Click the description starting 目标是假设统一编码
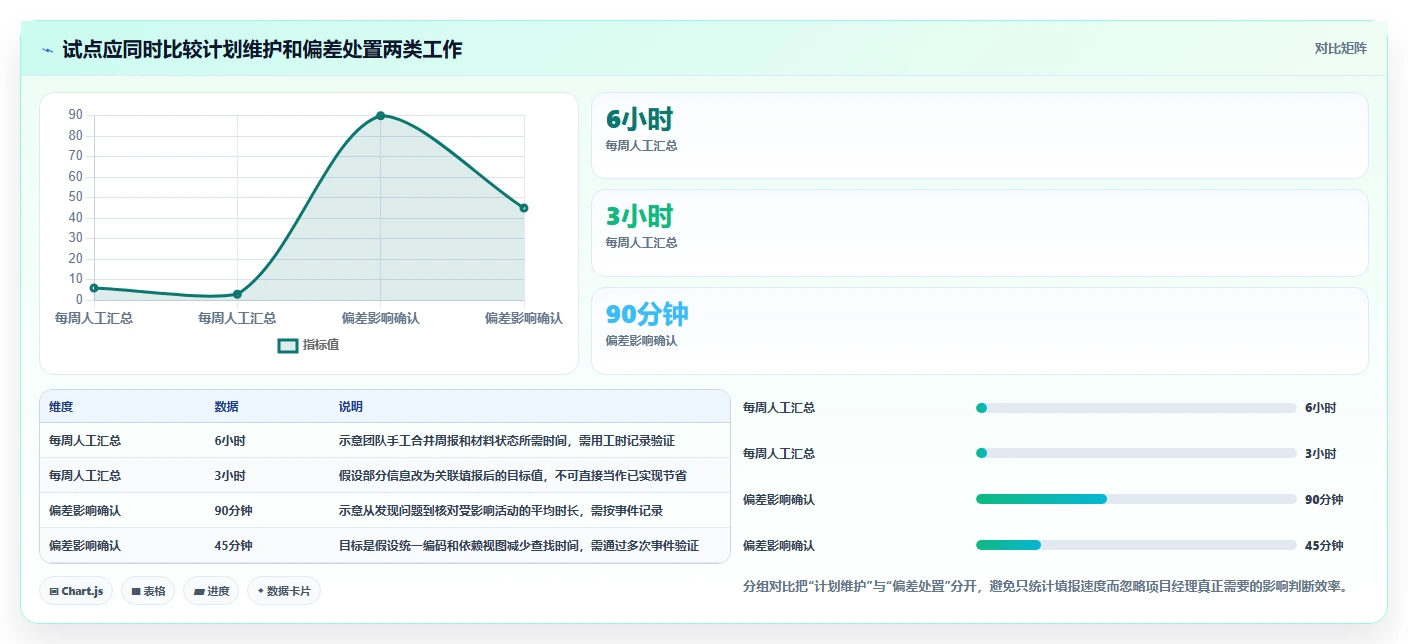This screenshot has height=644, width=1408. click(x=519, y=546)
